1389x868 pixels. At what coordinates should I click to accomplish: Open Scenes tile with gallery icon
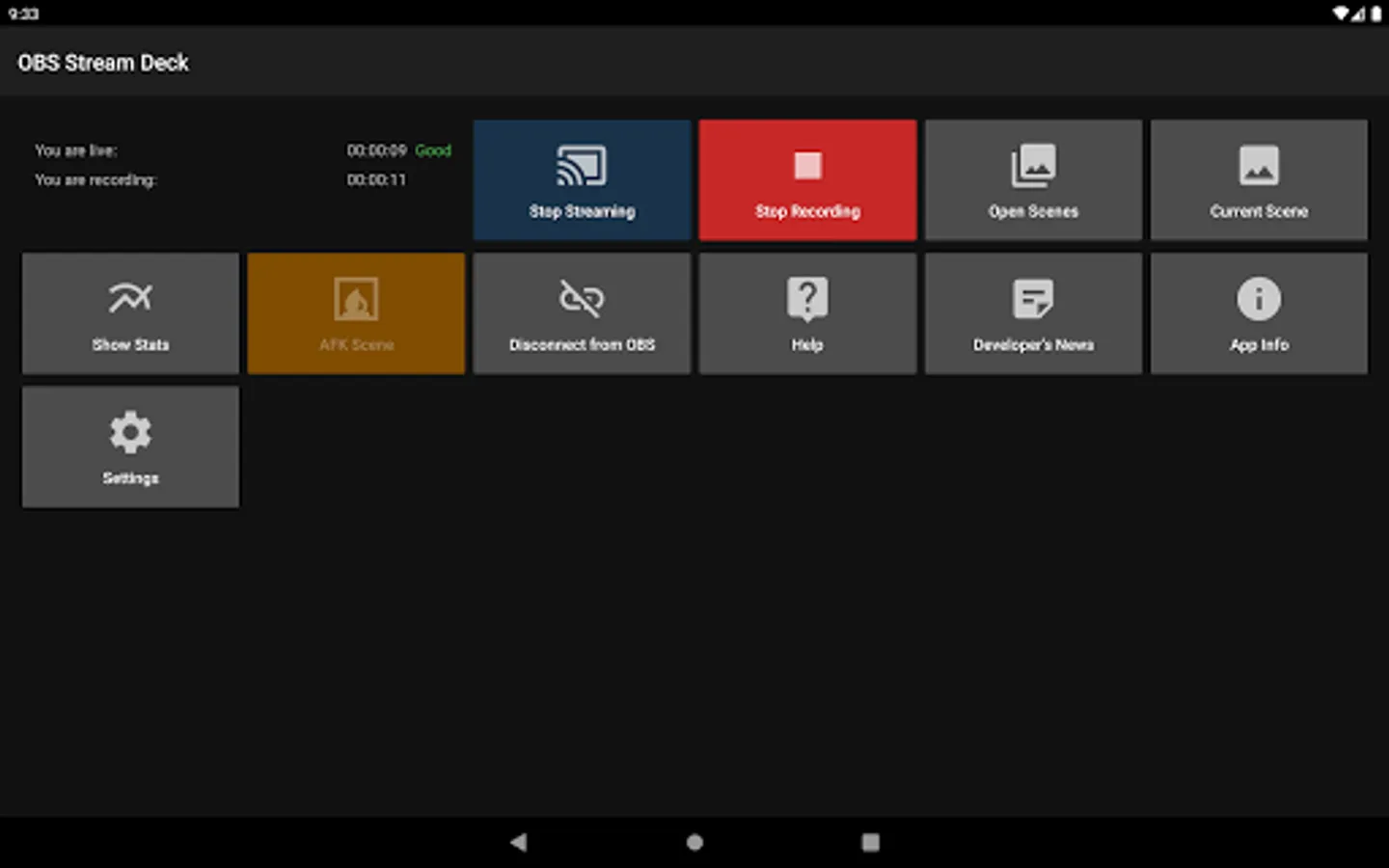pos(1033,180)
